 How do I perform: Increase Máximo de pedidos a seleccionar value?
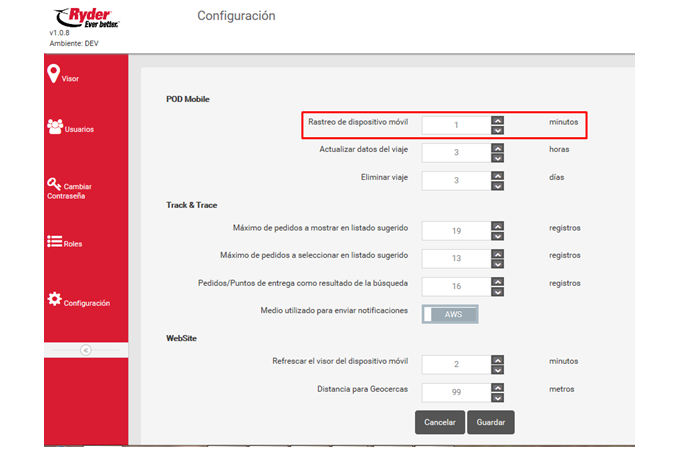tap(497, 251)
